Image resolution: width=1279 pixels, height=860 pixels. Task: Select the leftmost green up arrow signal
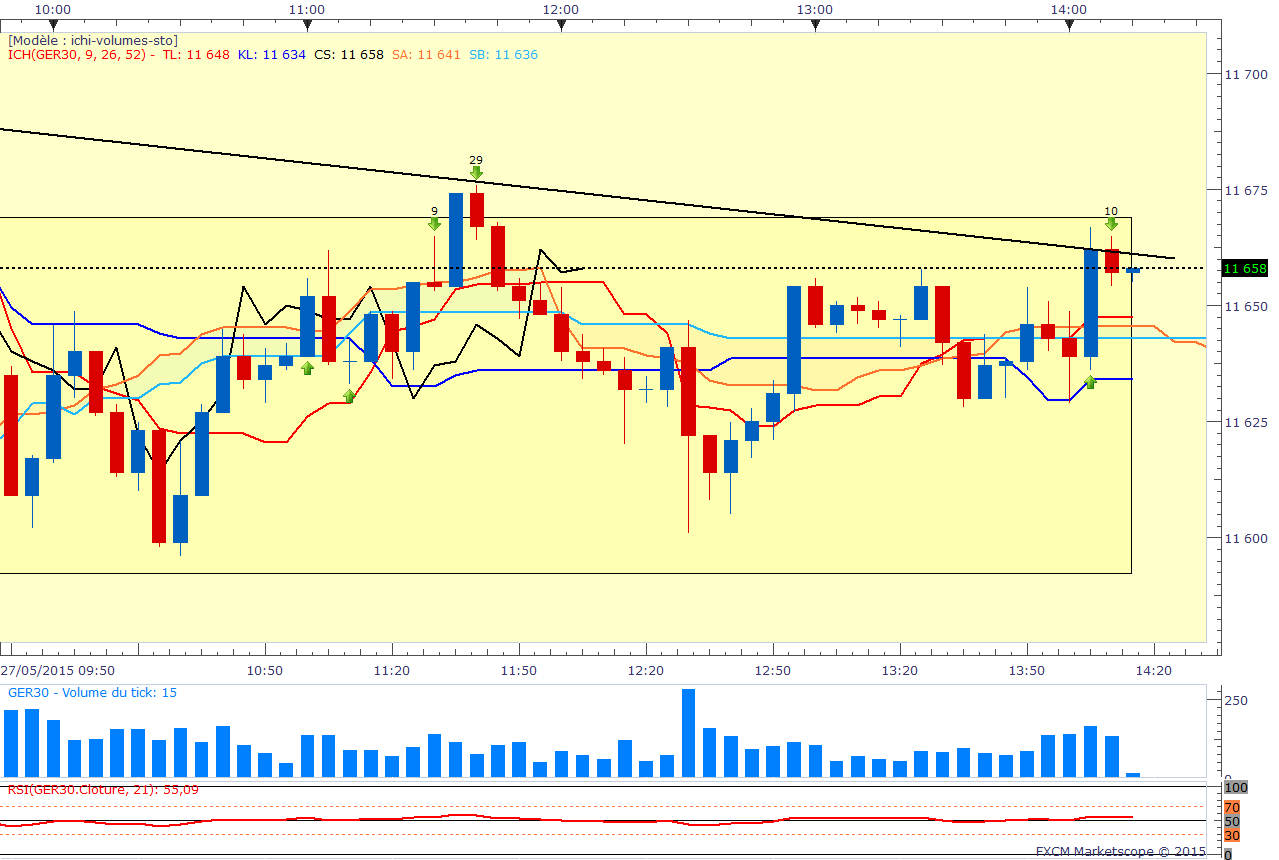coord(308,368)
